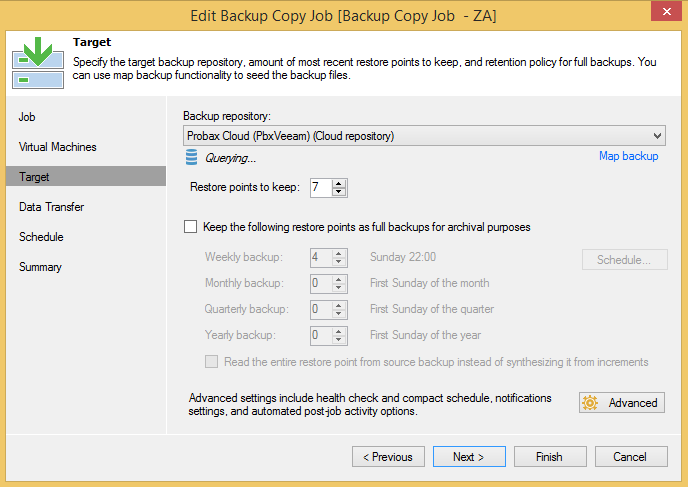
Task: Click the Map backup link
Action: coord(628,156)
